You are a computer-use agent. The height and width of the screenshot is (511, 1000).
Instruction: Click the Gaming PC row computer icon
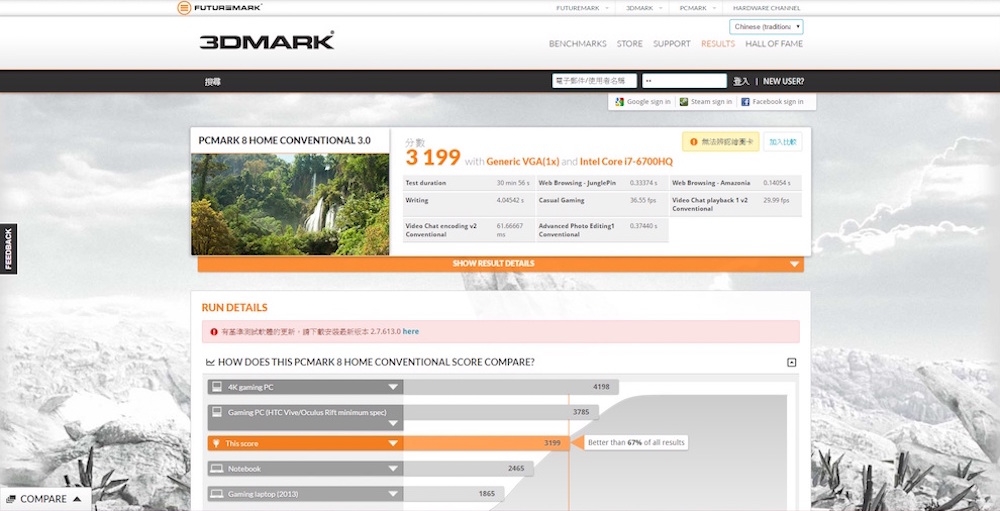217,412
